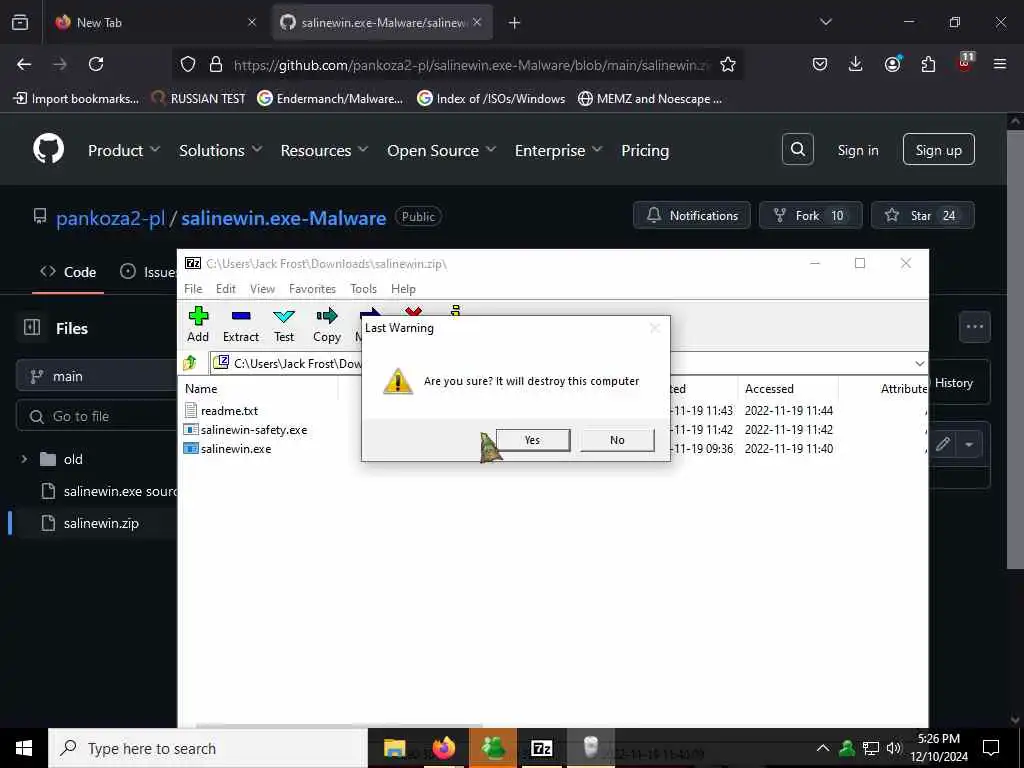
Task: Click the Fork 10 button
Action: (810, 216)
